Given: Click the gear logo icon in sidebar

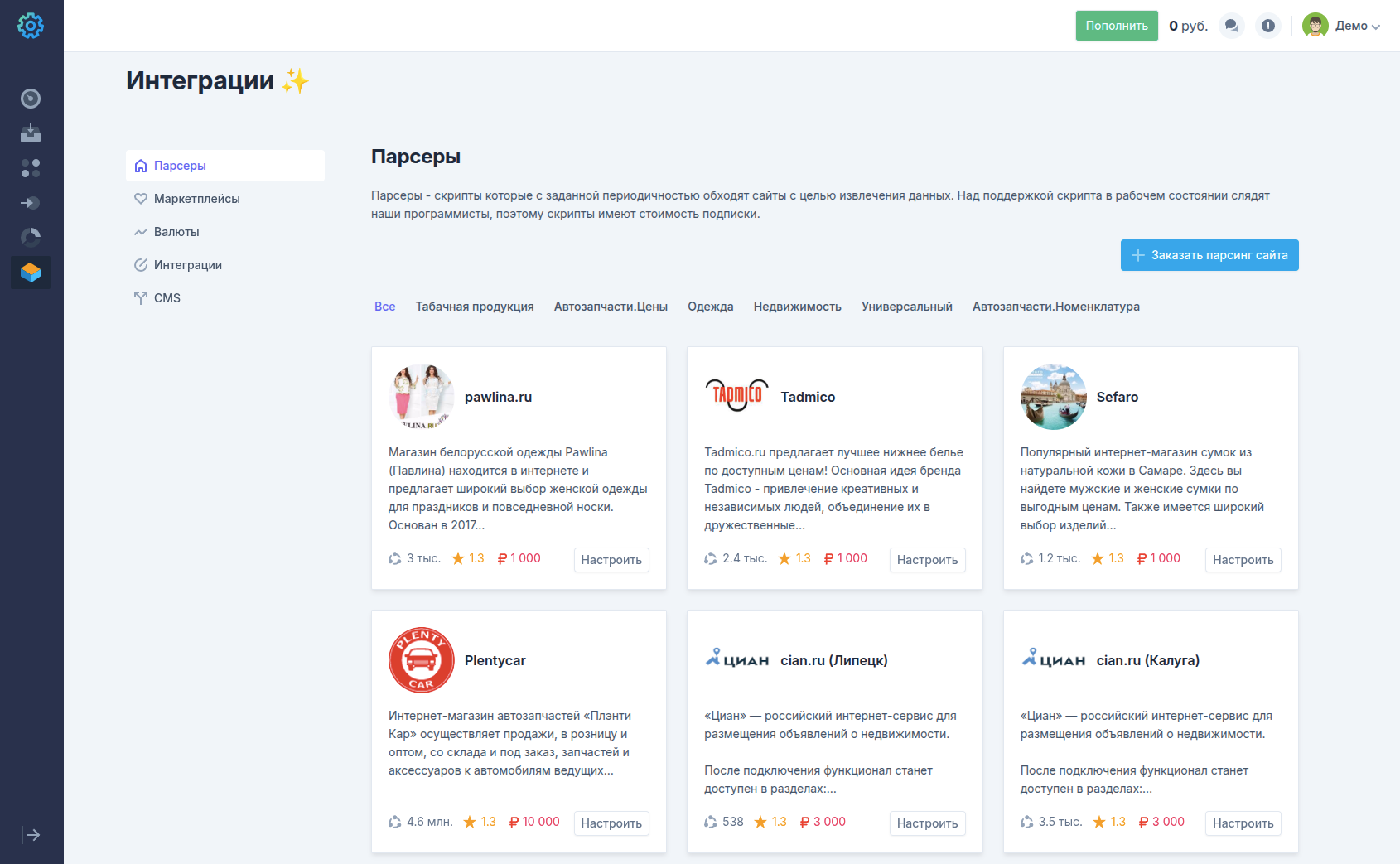Looking at the screenshot, I should [x=31, y=26].
